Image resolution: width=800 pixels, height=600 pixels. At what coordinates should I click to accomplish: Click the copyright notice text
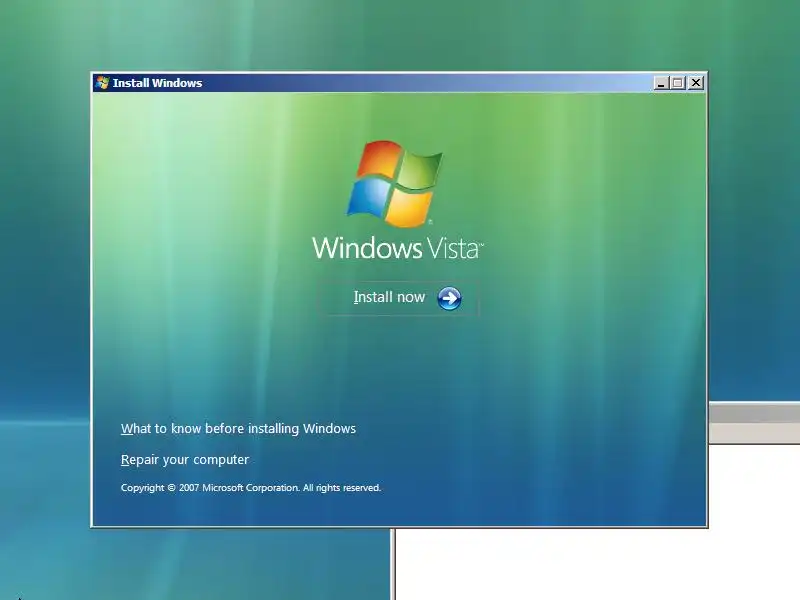click(251, 488)
